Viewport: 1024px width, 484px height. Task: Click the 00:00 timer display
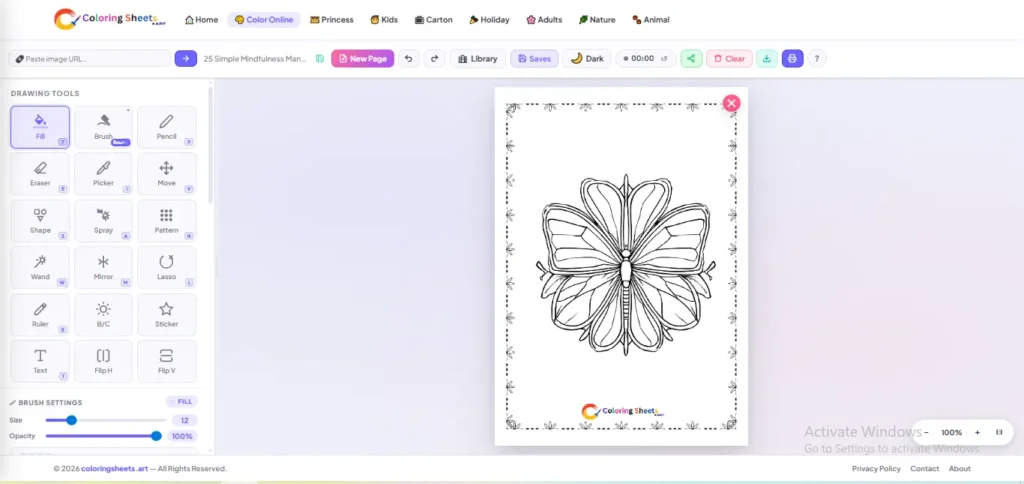coord(643,59)
